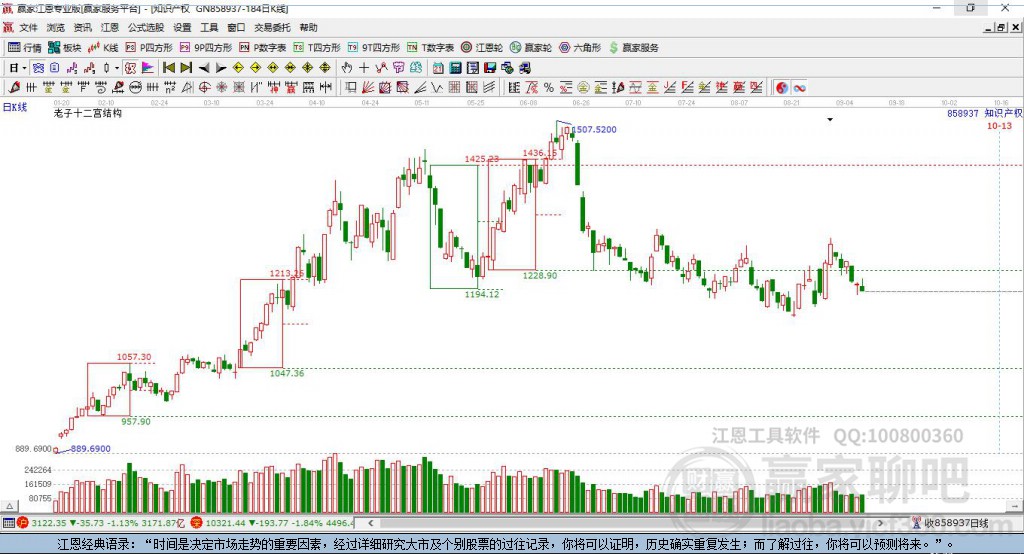Expand the candlestick style dropdown arrow
Viewport: 1024px width, 554px height.
pyautogui.click(x=117, y=68)
